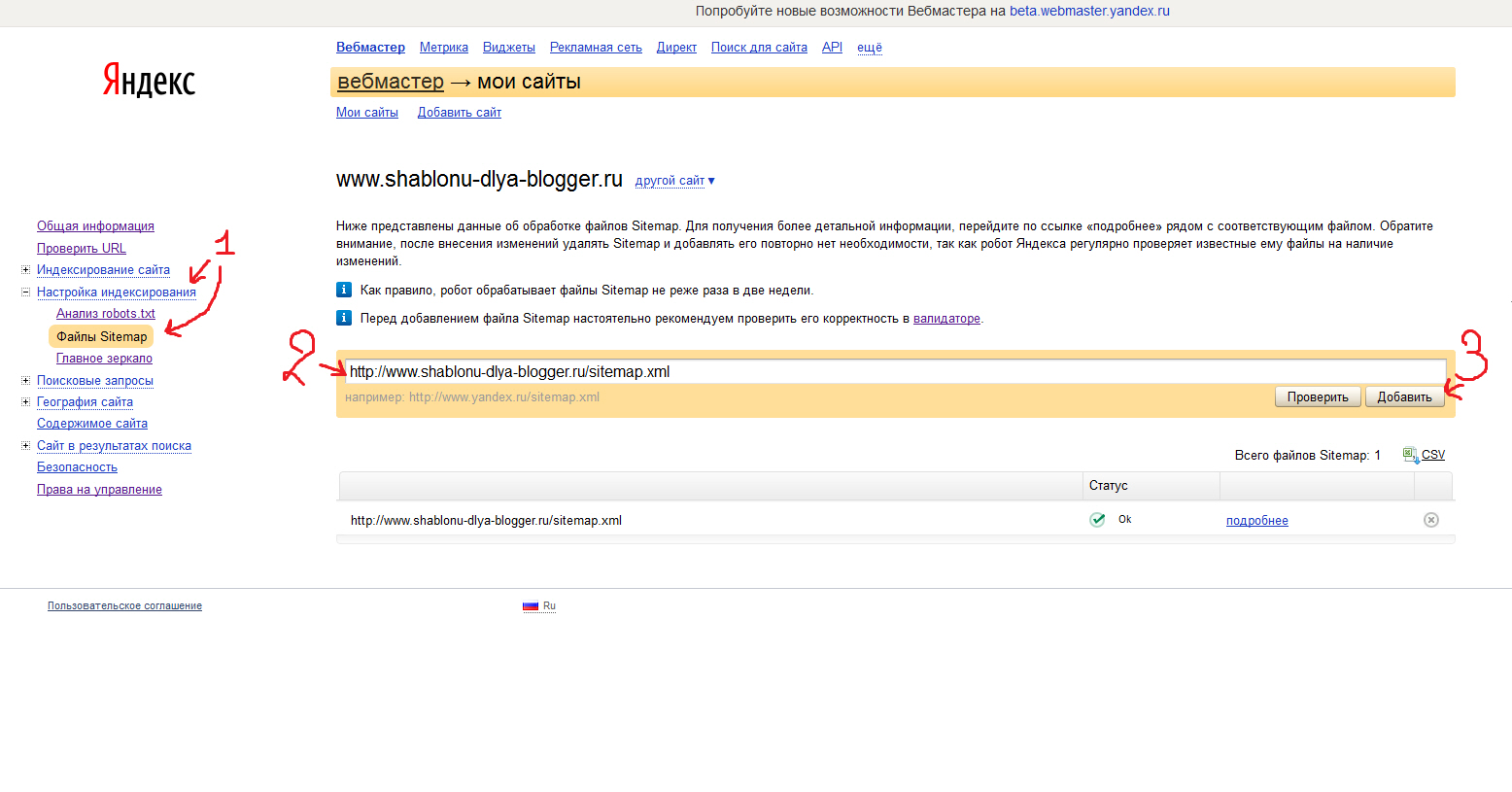1512x792 pixels.
Task: Click the CSV export spreadsheet icon
Action: tap(1410, 455)
